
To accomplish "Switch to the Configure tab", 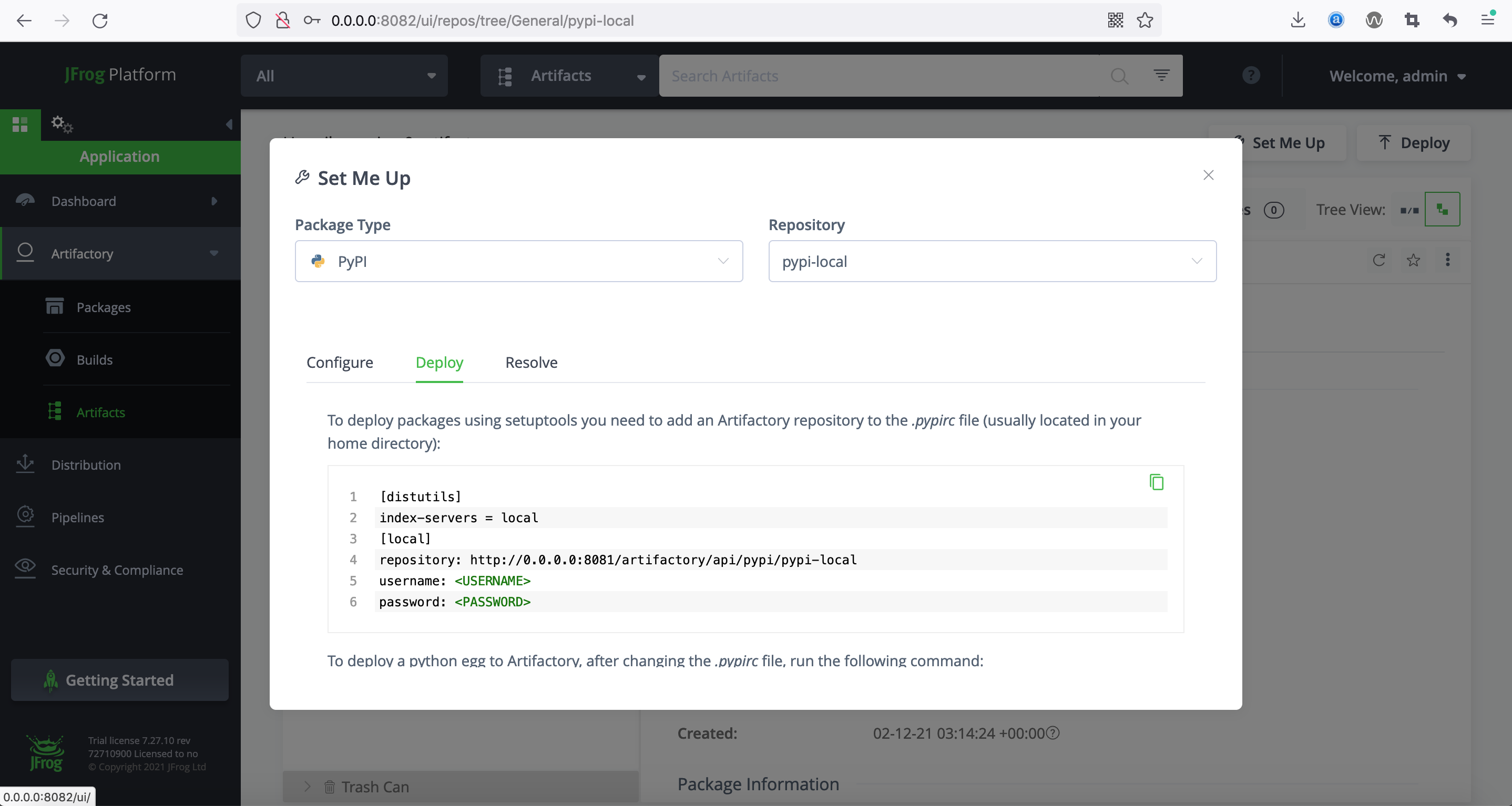I will point(339,363).
